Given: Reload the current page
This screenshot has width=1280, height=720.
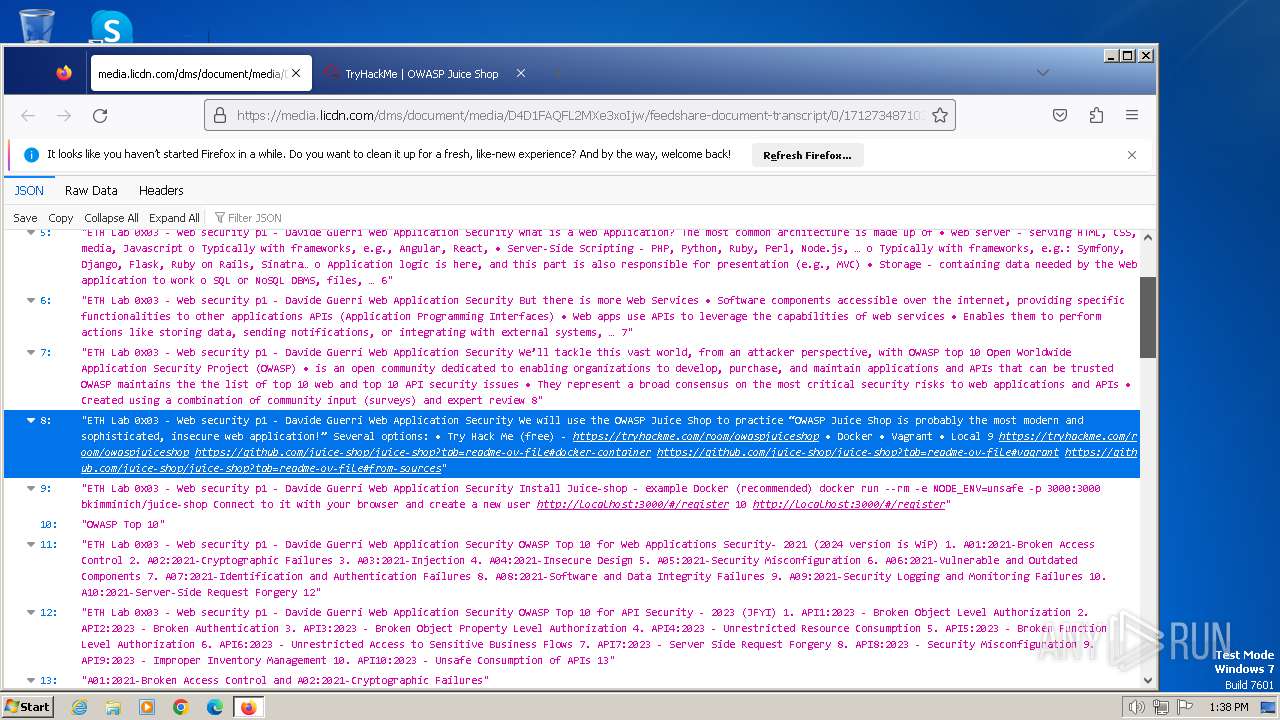Looking at the screenshot, I should coord(100,116).
